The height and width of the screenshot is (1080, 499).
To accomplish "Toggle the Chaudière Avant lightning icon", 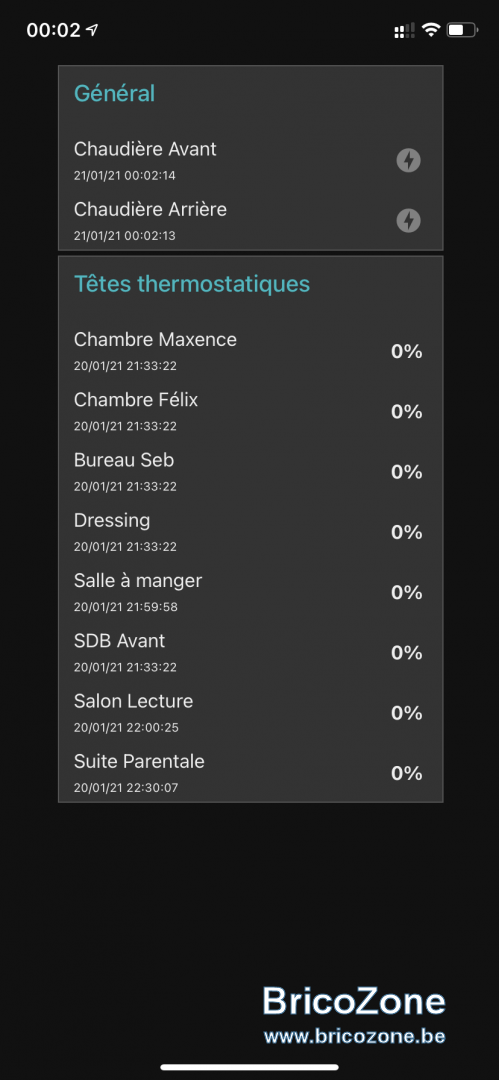I will pos(408,160).
